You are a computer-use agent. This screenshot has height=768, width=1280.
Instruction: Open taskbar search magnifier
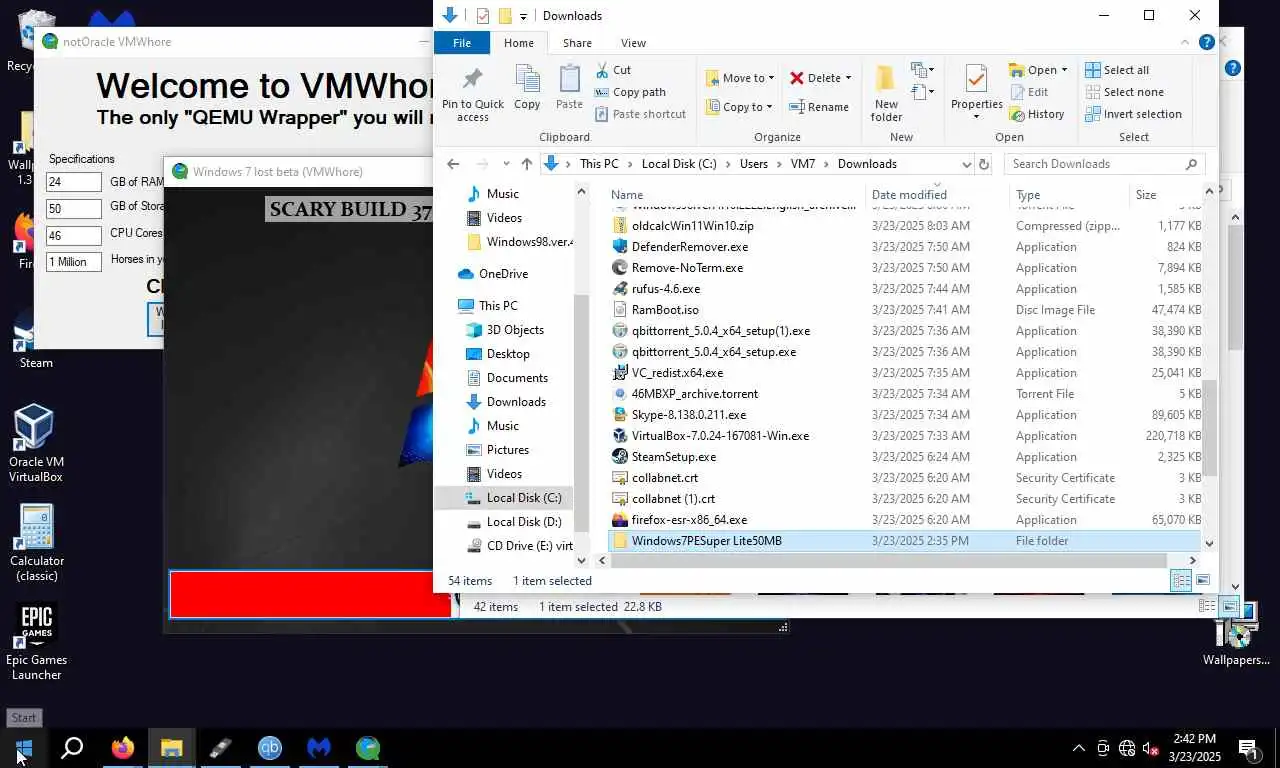[x=72, y=748]
